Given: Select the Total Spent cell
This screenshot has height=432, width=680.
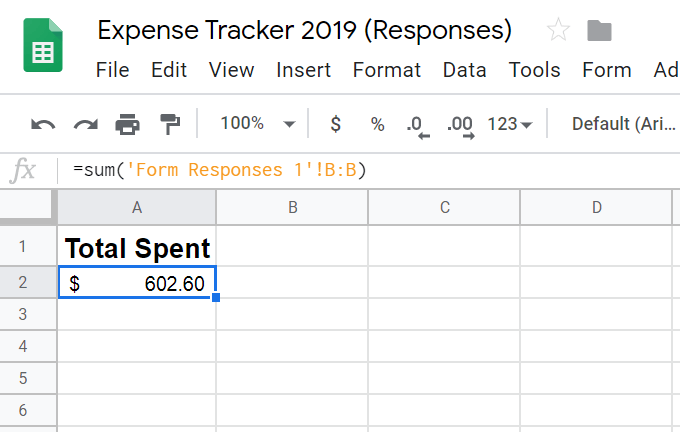Looking at the screenshot, I should pos(137,248).
